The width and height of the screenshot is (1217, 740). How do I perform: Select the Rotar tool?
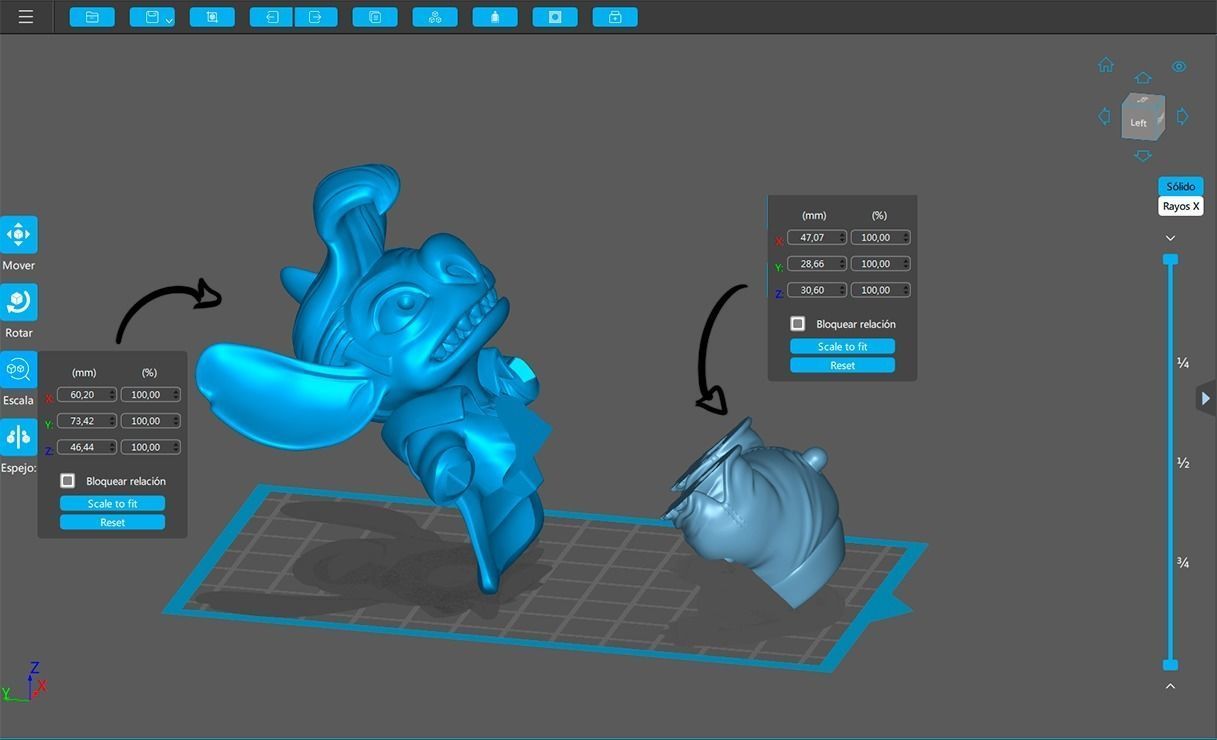tap(19, 302)
